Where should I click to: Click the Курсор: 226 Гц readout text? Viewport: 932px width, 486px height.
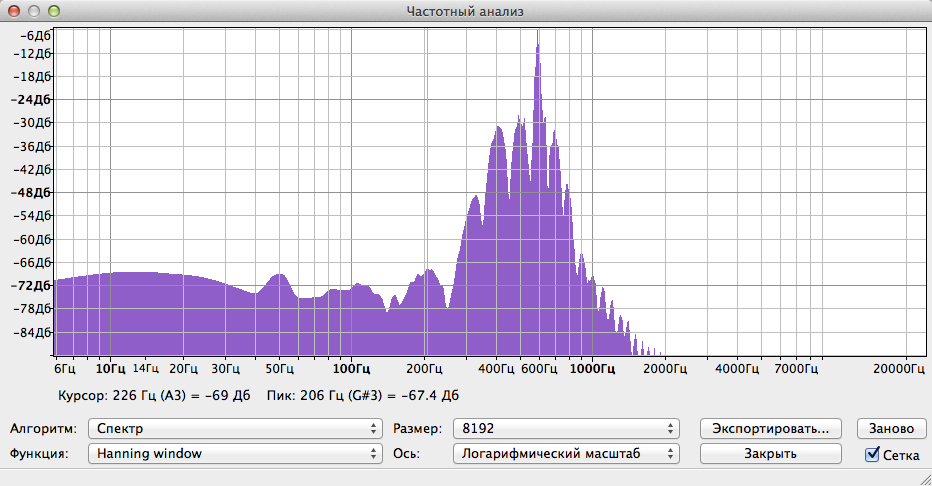[x=154, y=396]
